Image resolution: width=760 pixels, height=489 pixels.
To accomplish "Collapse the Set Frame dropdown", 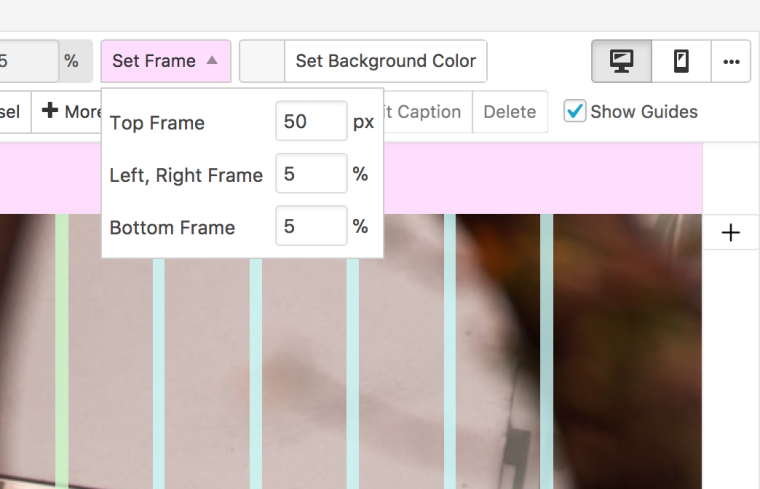I will tap(165, 61).
